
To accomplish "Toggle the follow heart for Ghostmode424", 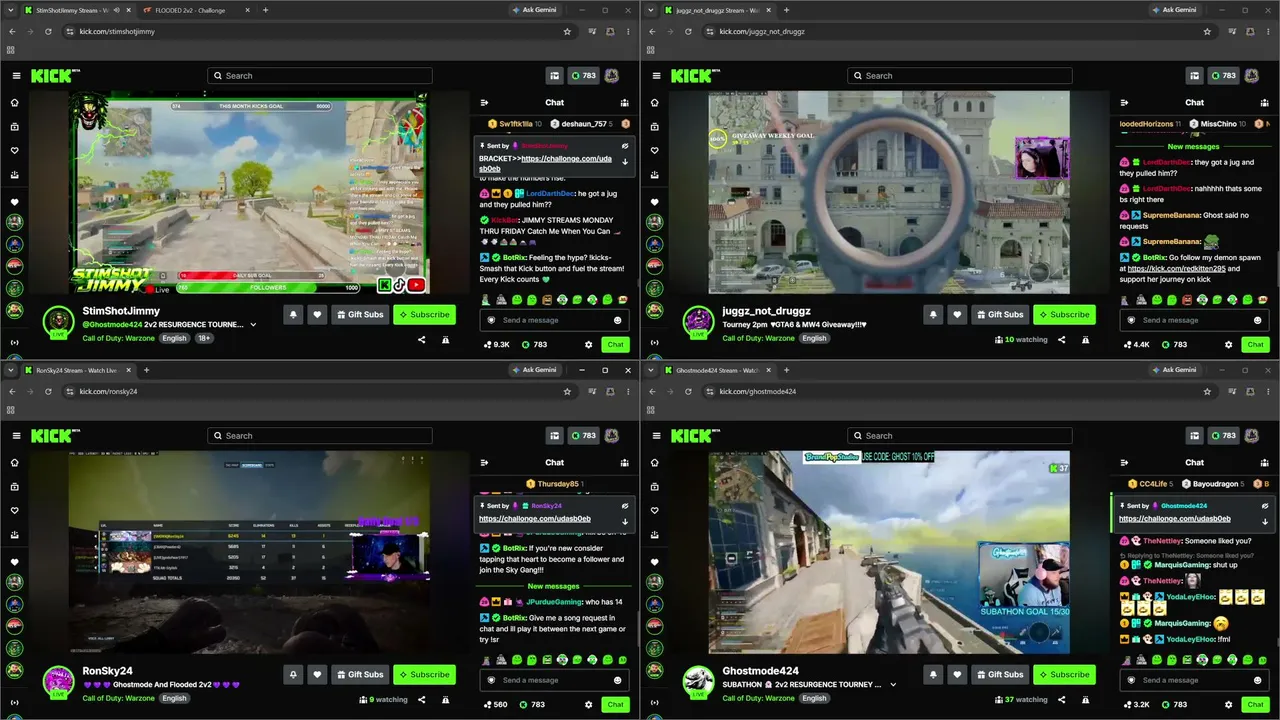I will pos(957,674).
